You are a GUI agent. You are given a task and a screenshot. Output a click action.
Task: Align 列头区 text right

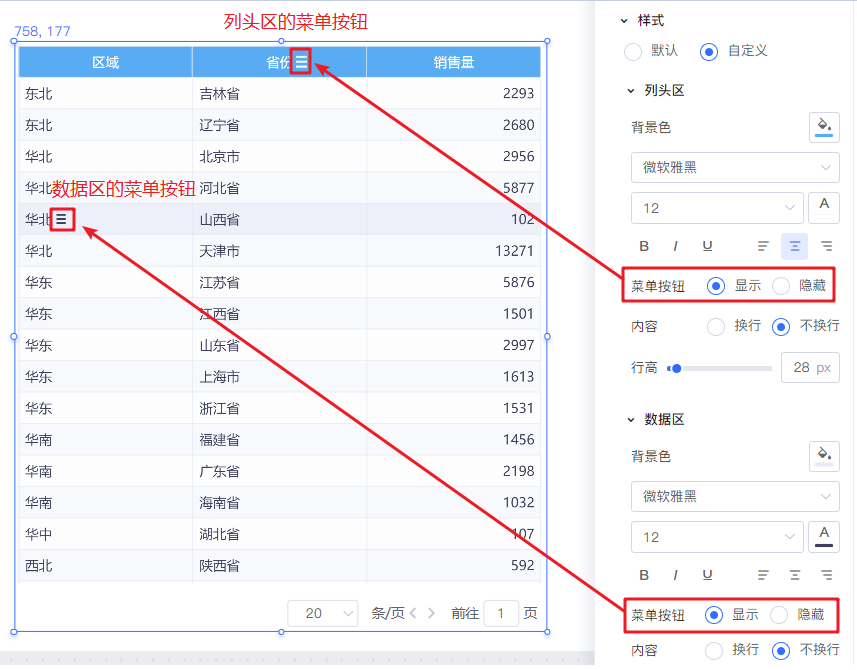click(826, 246)
